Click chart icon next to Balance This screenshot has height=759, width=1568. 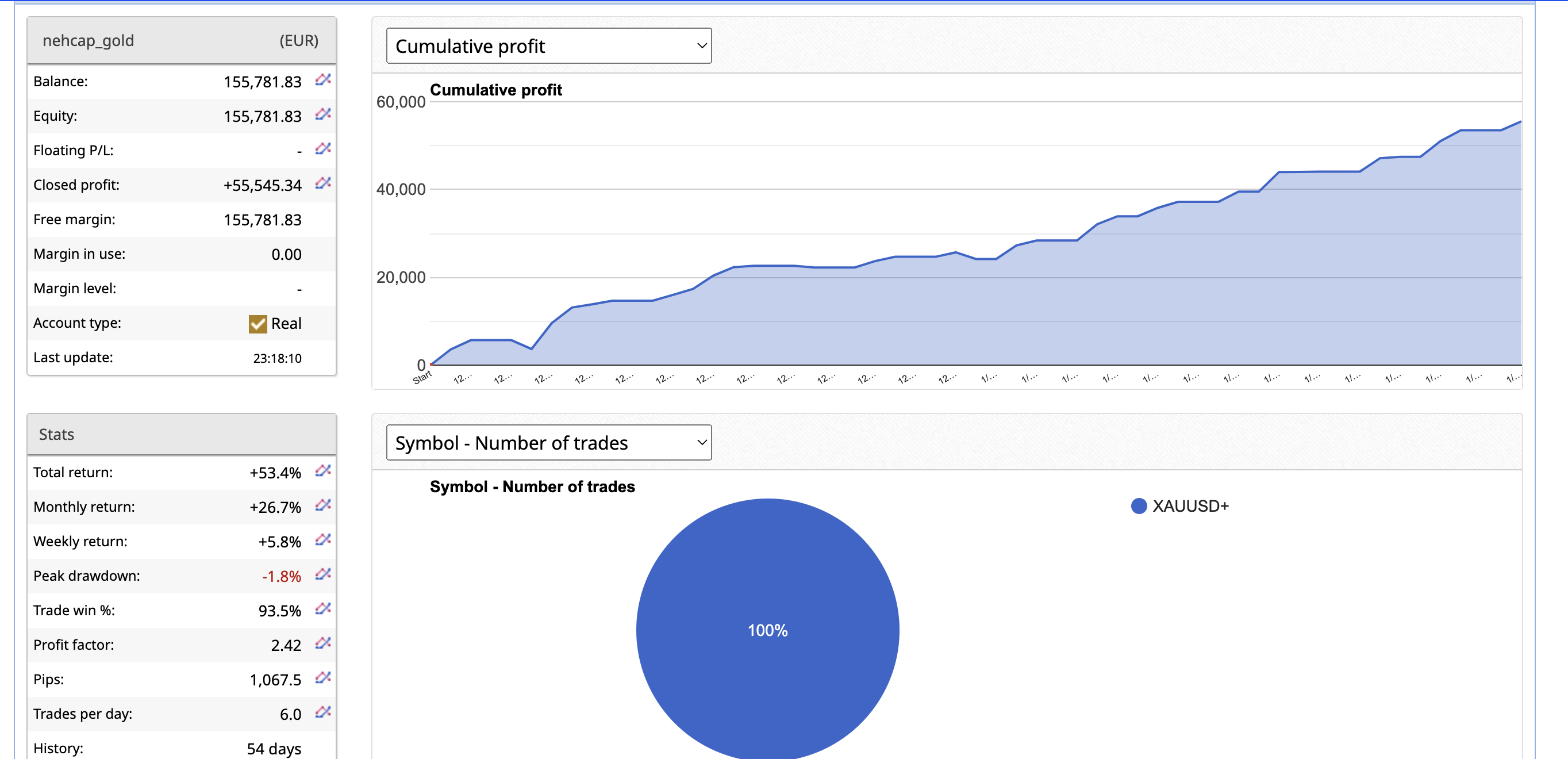tap(322, 80)
